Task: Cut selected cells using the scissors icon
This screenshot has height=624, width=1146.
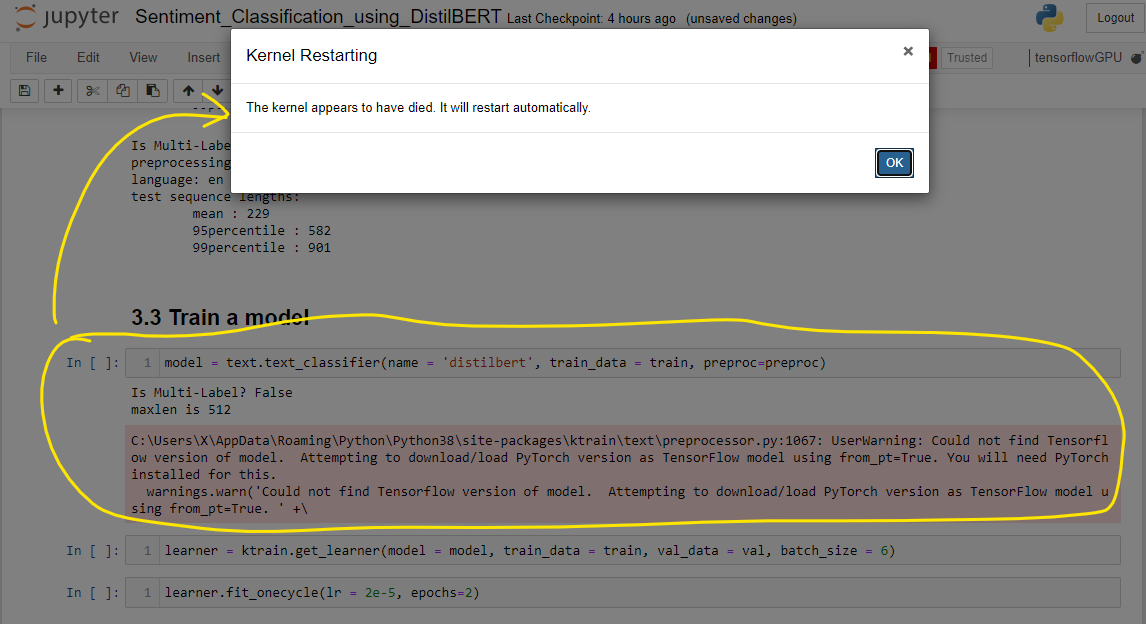Action: [90, 90]
